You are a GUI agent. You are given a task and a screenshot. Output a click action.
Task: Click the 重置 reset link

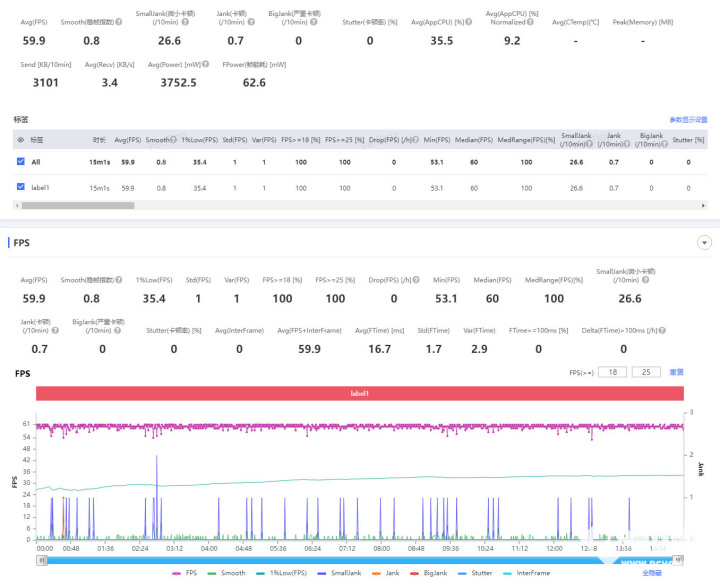coord(677,372)
